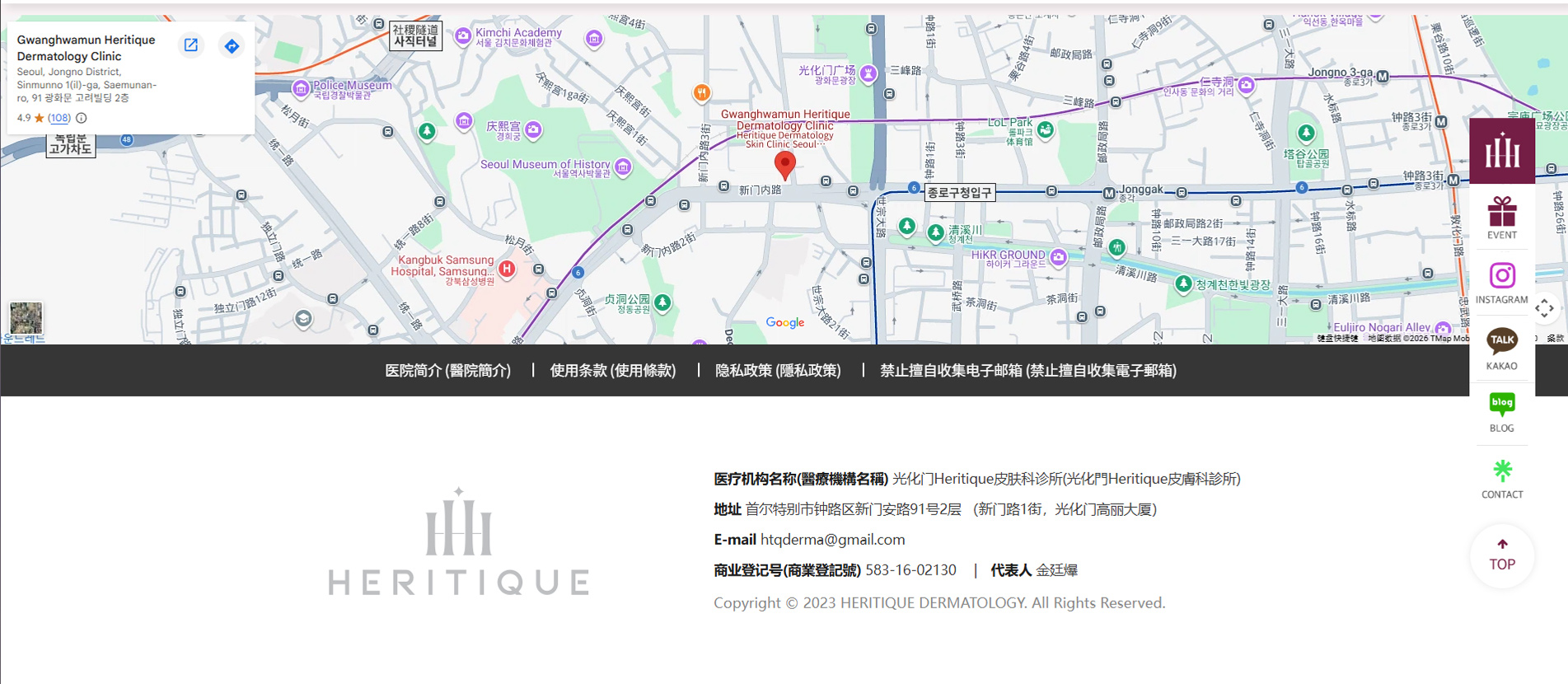Image resolution: width=1568 pixels, height=684 pixels.
Task: Select the red clinic location pin
Action: point(785,166)
